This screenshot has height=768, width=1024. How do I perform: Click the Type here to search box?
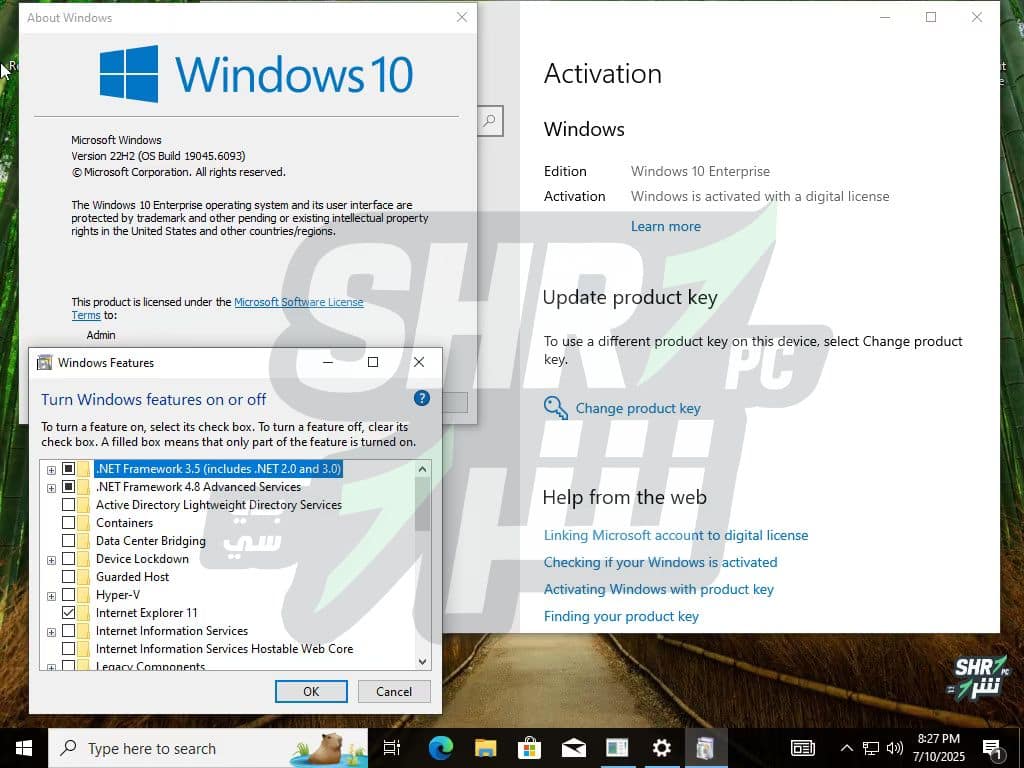tap(208, 748)
